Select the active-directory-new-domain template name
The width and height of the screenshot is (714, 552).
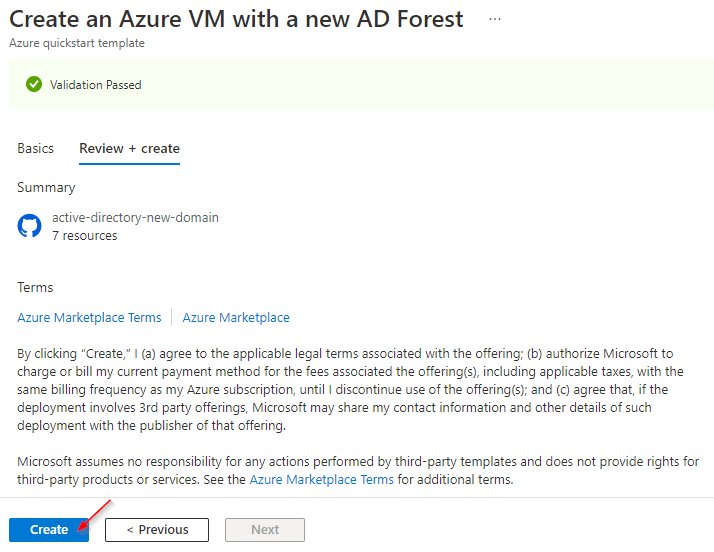(135, 218)
